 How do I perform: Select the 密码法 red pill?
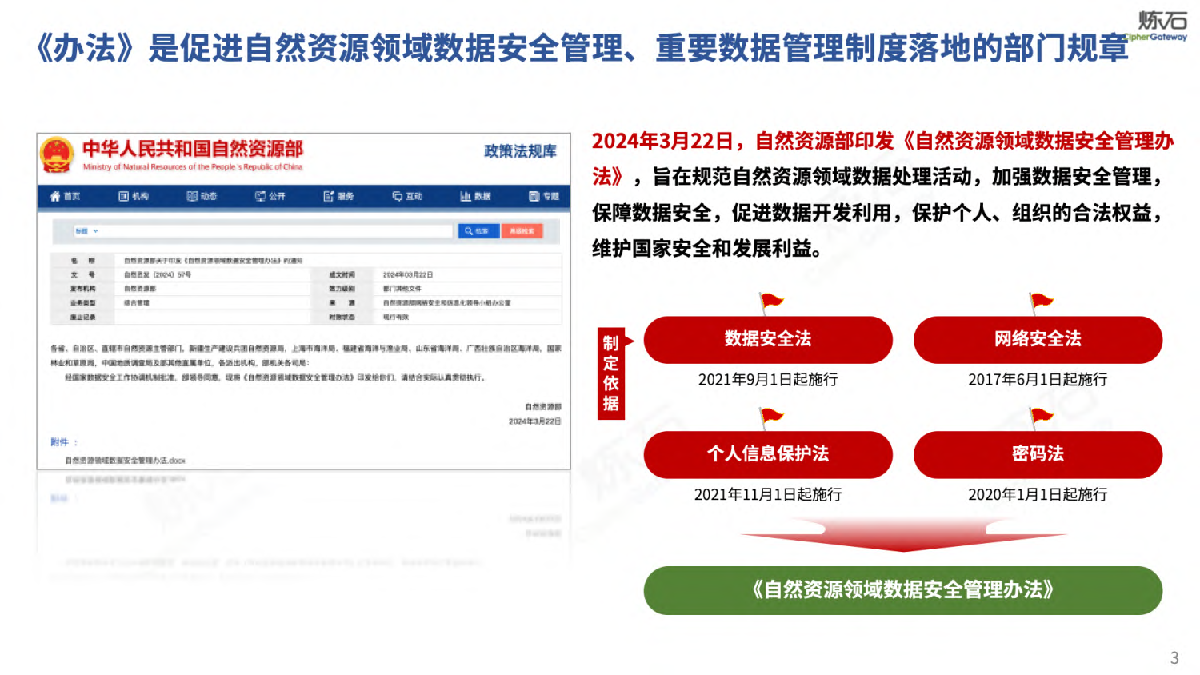pos(1038,454)
